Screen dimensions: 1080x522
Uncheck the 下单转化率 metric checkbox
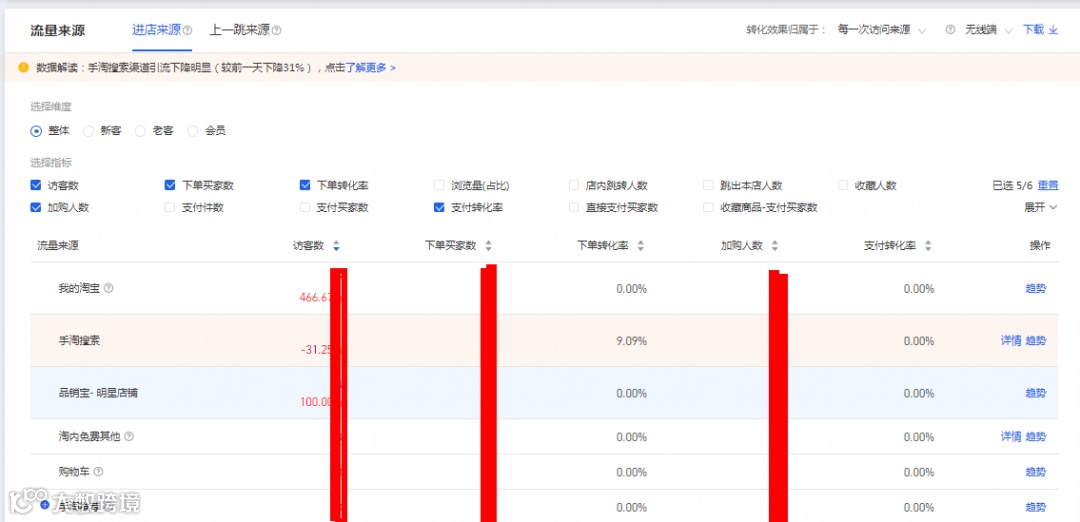[x=304, y=185]
